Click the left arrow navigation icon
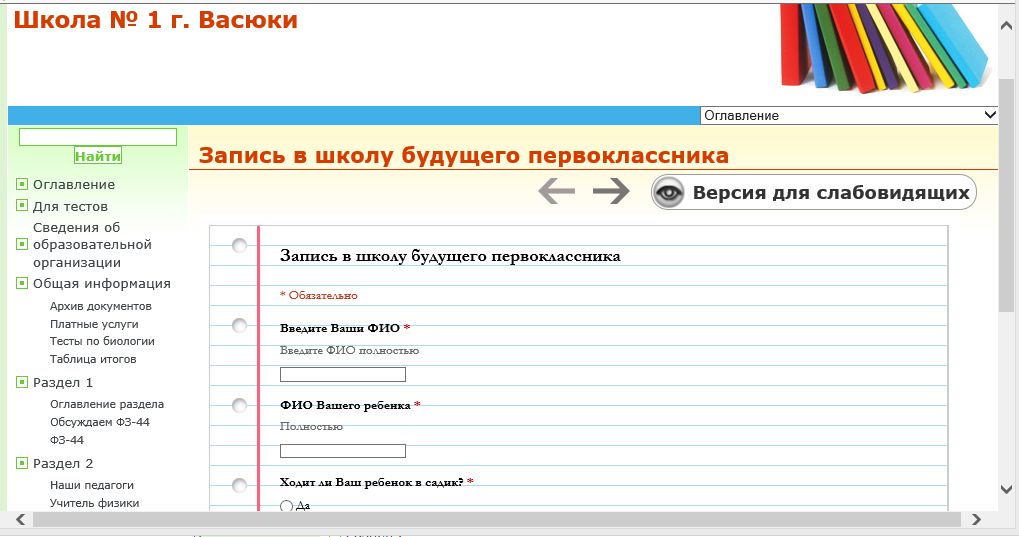1019x537 pixels. tap(556, 191)
